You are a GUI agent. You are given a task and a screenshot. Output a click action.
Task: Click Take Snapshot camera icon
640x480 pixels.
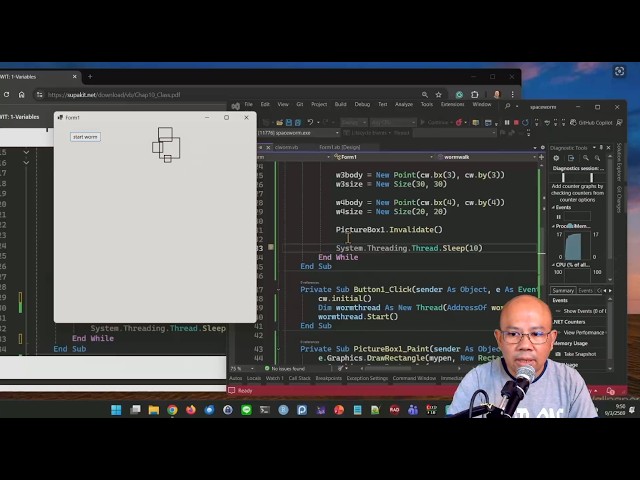pos(558,354)
